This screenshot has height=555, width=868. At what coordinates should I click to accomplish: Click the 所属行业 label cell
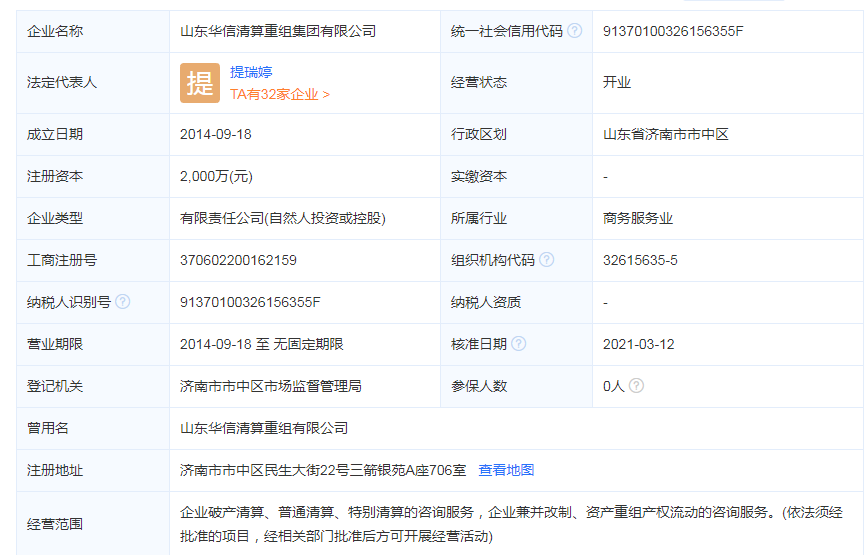coord(516,218)
